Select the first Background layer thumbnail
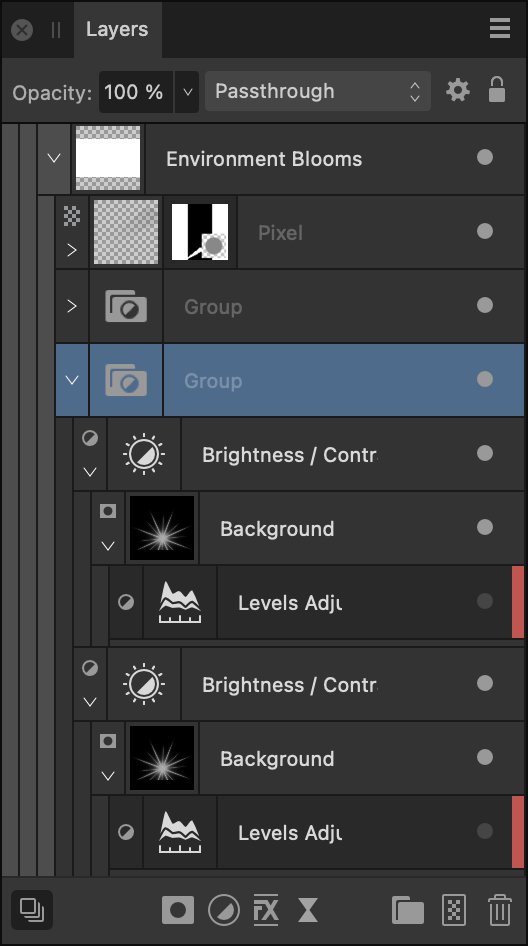The image size is (528, 946). coord(162,528)
